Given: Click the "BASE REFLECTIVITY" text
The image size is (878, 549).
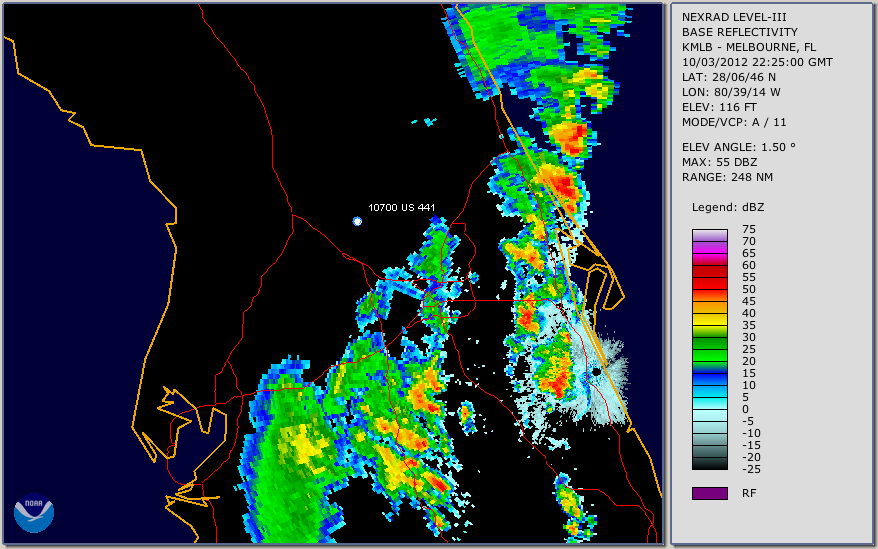Looking at the screenshot, I should pos(739,32).
